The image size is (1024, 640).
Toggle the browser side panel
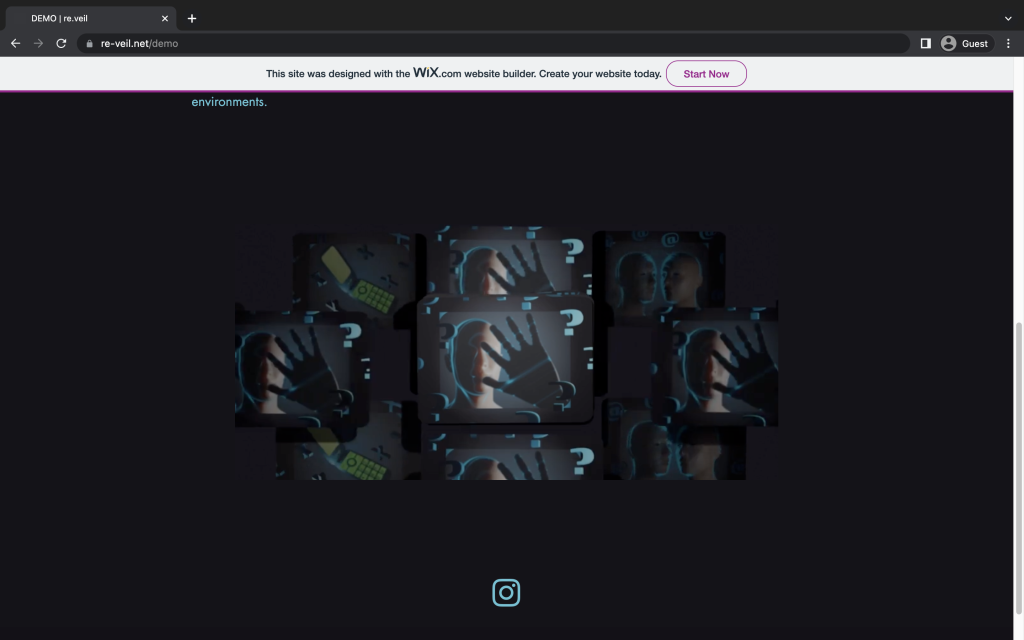[925, 44]
